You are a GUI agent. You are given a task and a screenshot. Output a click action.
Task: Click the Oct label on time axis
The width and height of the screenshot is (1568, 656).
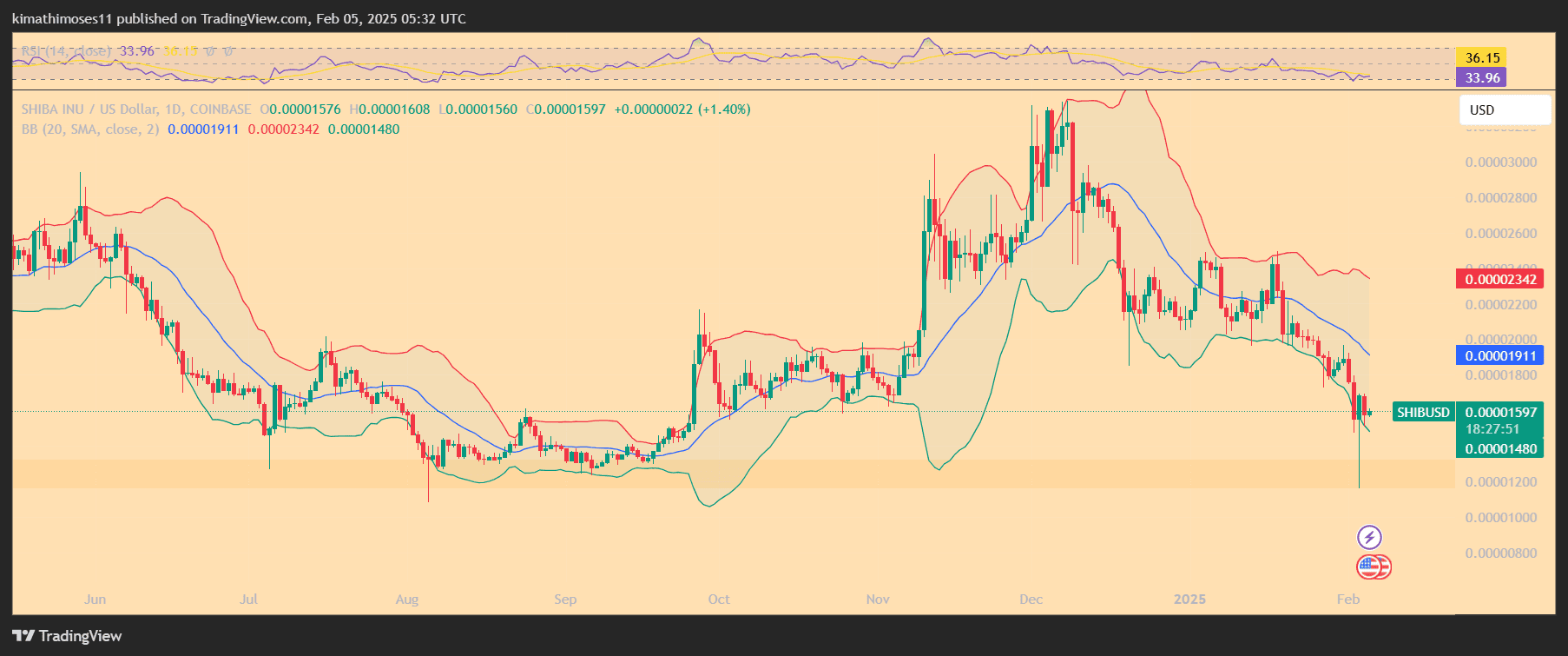coord(719,599)
